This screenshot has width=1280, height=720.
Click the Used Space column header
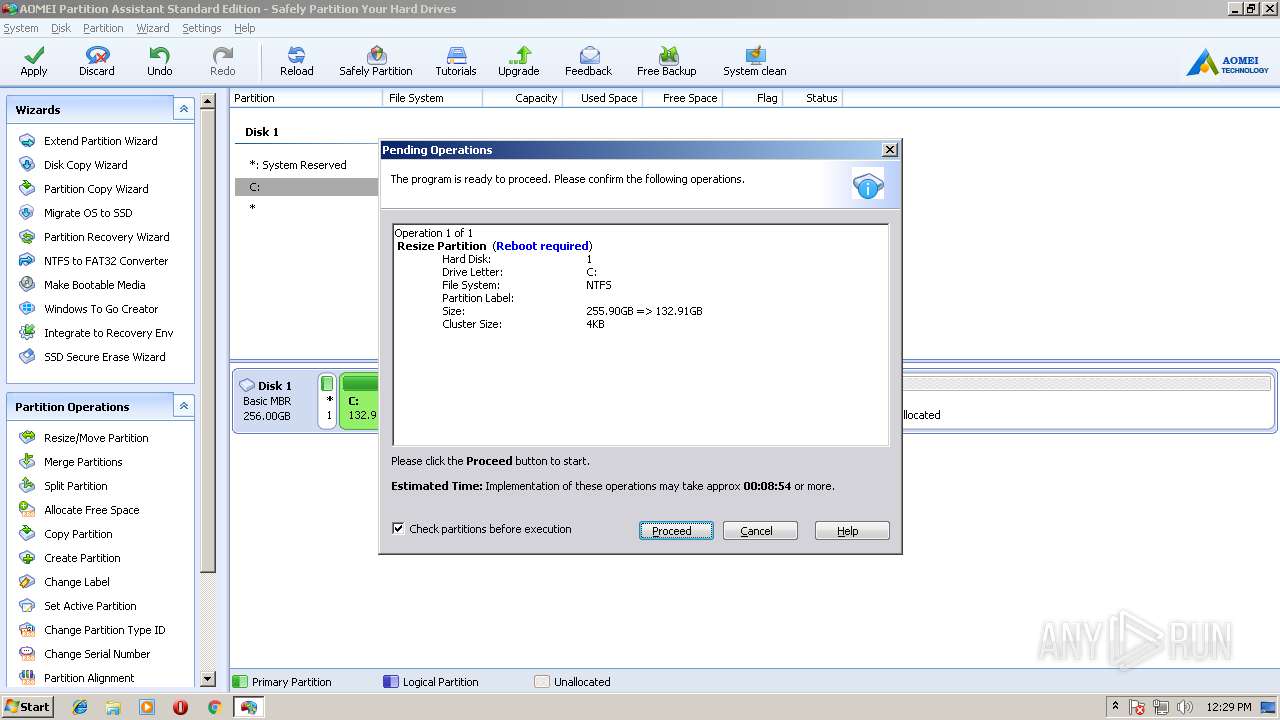point(601,98)
